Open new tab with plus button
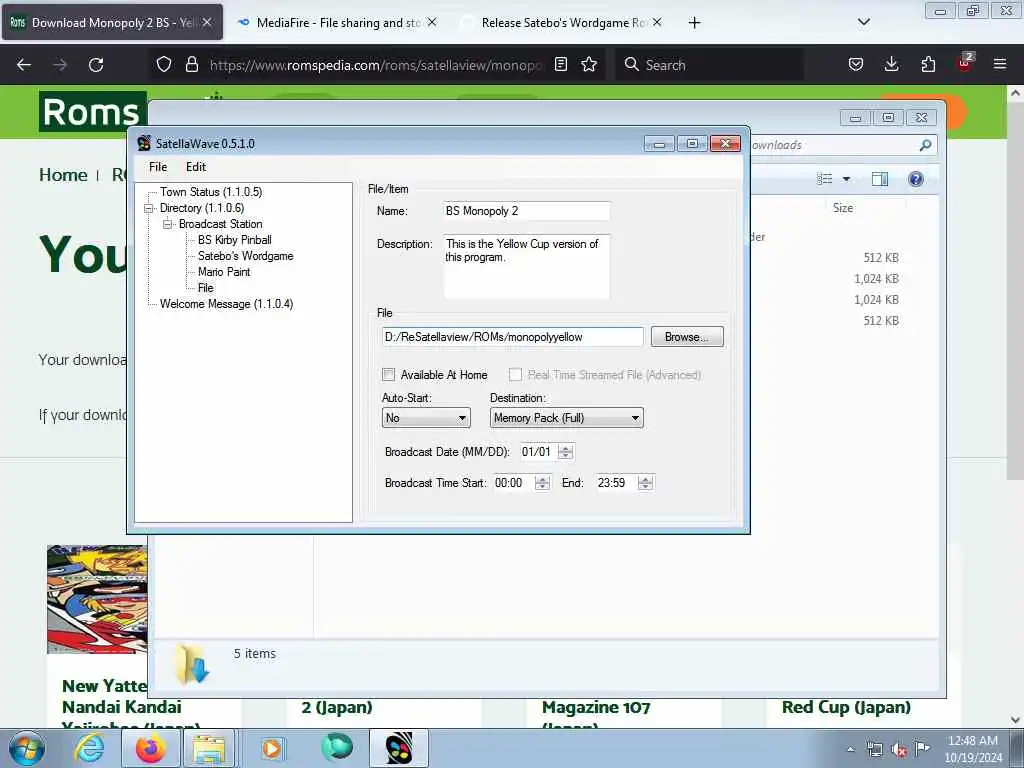The width and height of the screenshot is (1024, 768). [694, 23]
